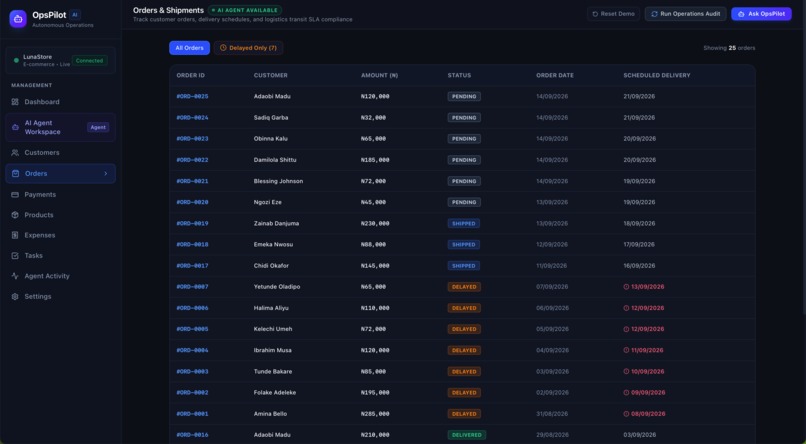Click the Amount column header
Screen dimensions: 806x444
pyautogui.click(x=379, y=76)
